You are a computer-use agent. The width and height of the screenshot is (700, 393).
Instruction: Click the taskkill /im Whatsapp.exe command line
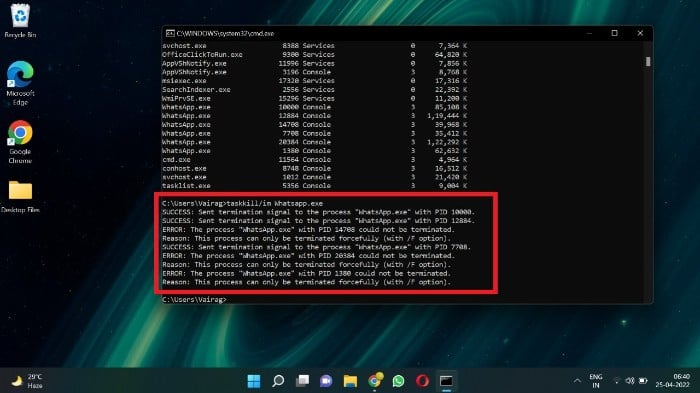tap(242, 203)
